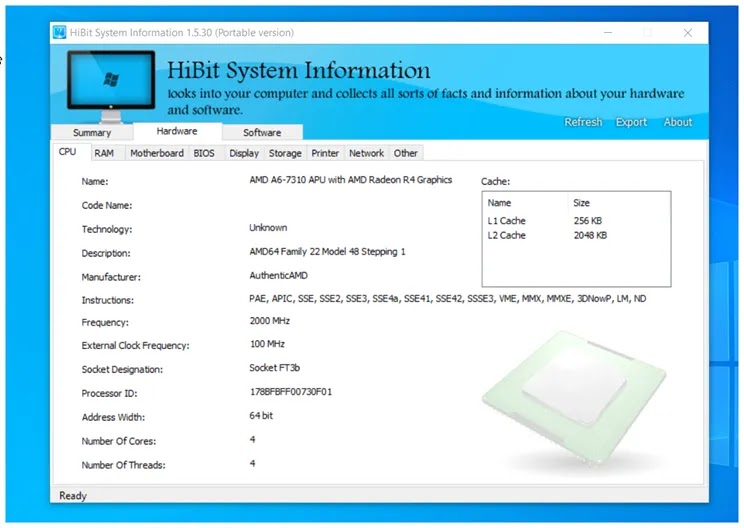
Task: Click the window title text HiBit System Information 1.5.30
Action: point(182,33)
